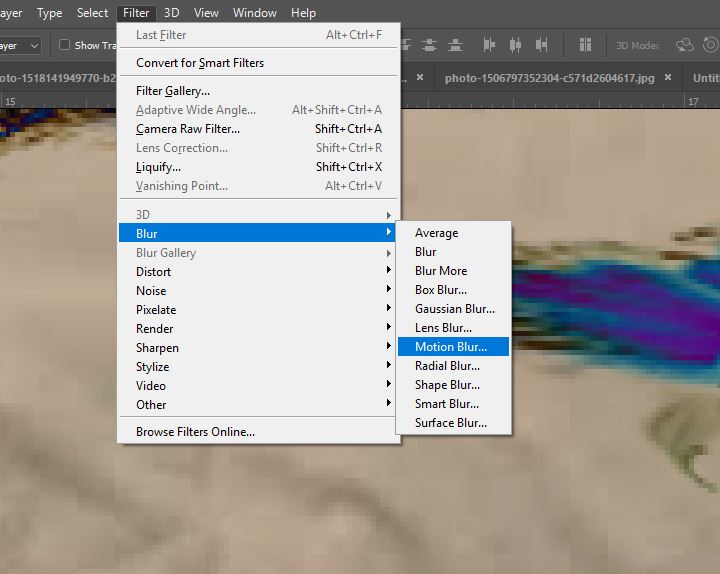
Task: Close the photo-1506797352304 document tab
Action: [x=668, y=78]
